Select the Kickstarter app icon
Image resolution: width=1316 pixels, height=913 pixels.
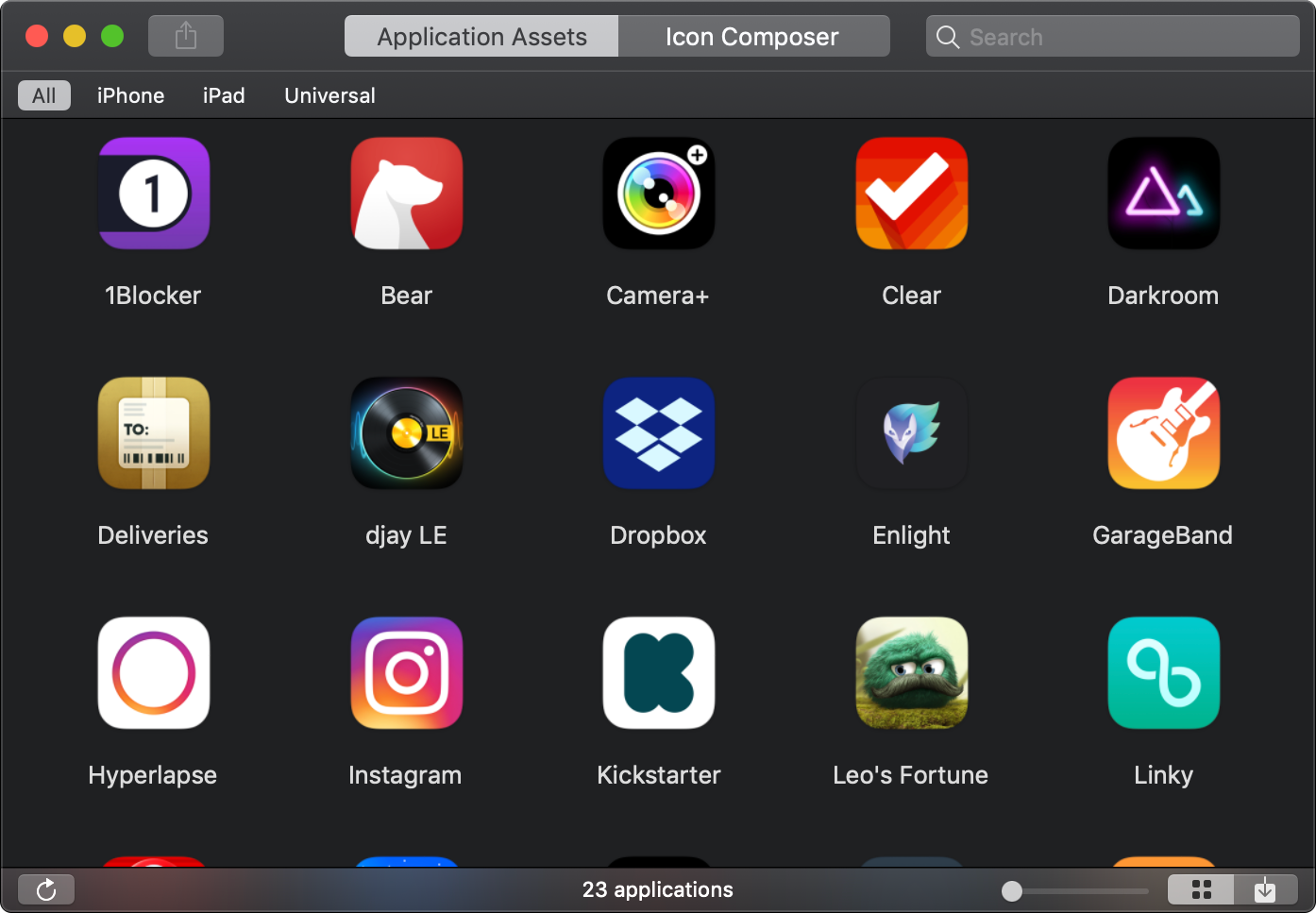click(659, 673)
